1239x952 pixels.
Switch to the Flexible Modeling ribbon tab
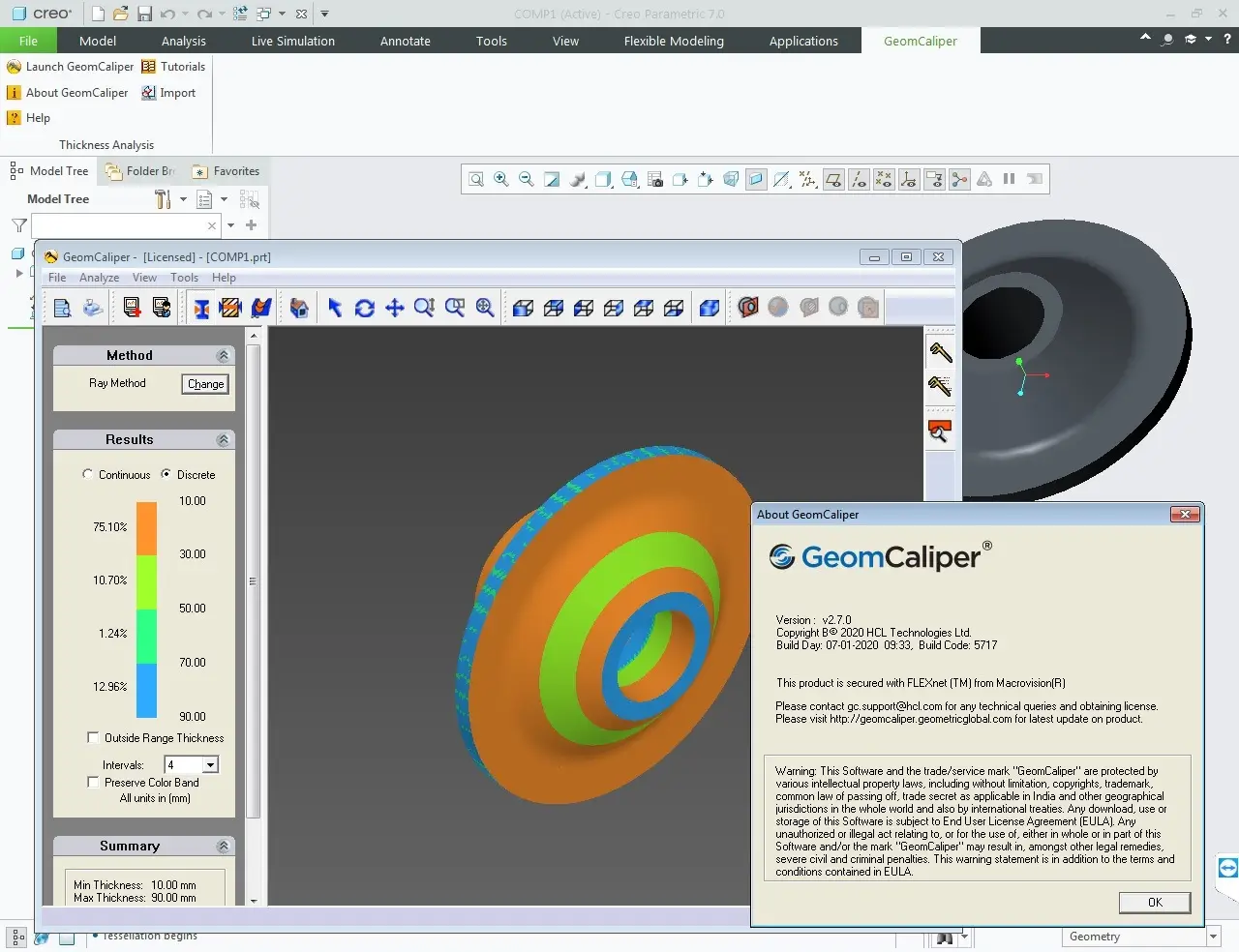(x=674, y=41)
